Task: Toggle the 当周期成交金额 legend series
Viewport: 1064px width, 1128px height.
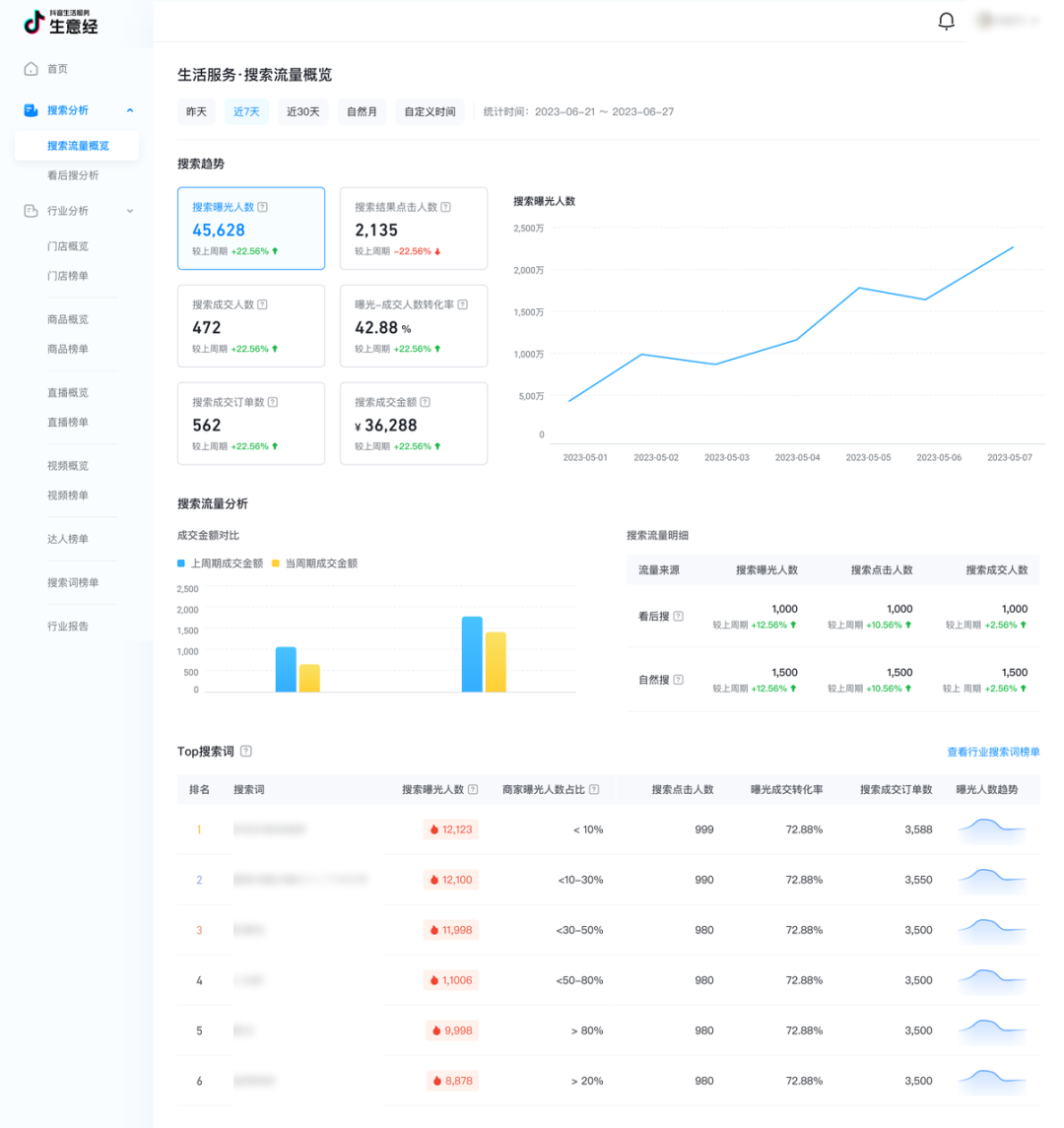Action: click(318, 564)
